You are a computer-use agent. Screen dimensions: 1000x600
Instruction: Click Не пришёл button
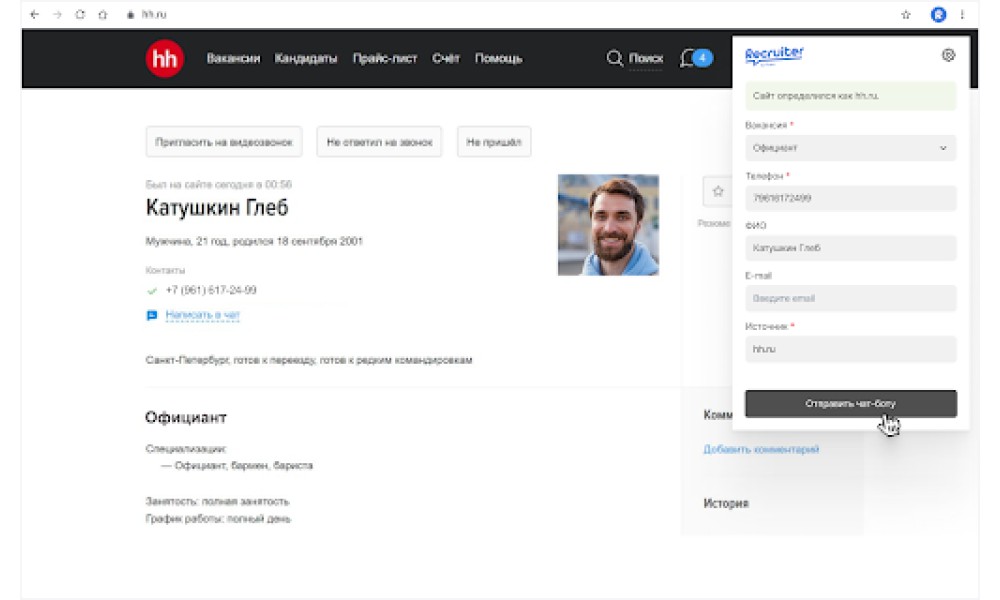(494, 142)
